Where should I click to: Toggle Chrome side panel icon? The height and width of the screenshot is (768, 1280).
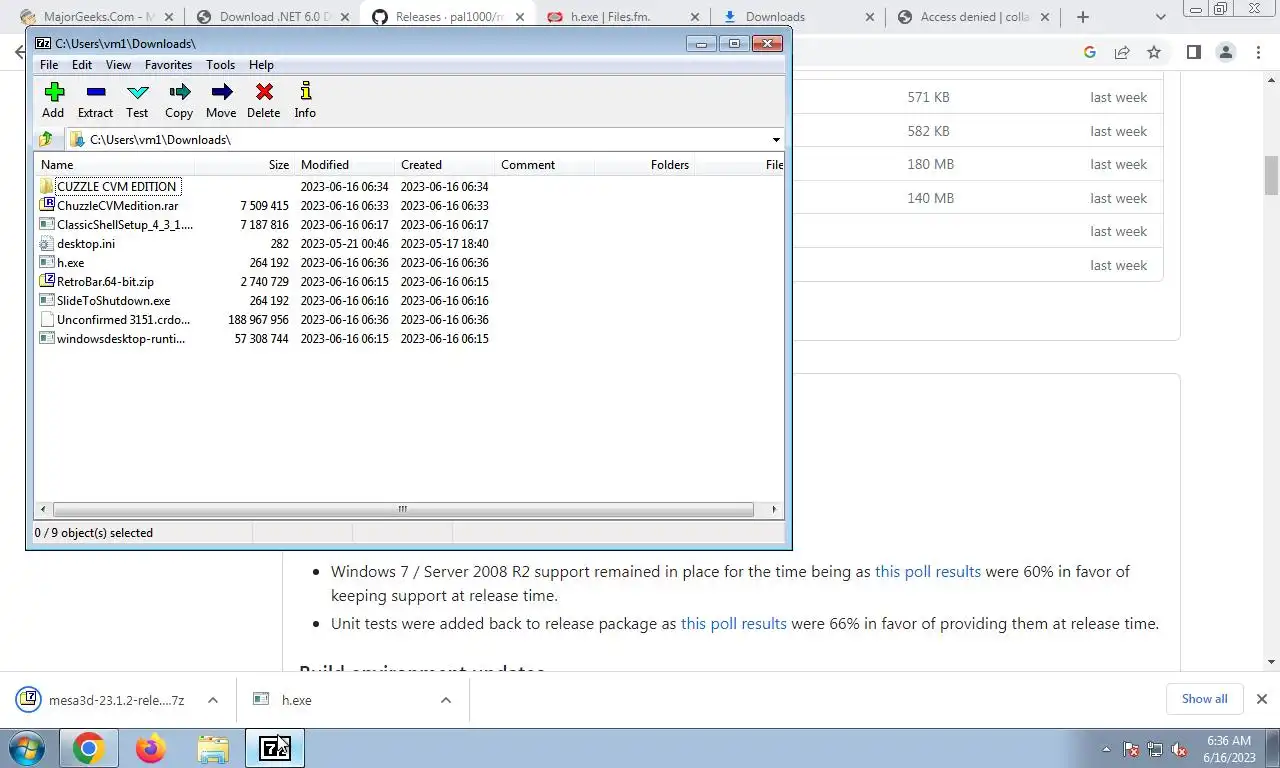click(1193, 52)
